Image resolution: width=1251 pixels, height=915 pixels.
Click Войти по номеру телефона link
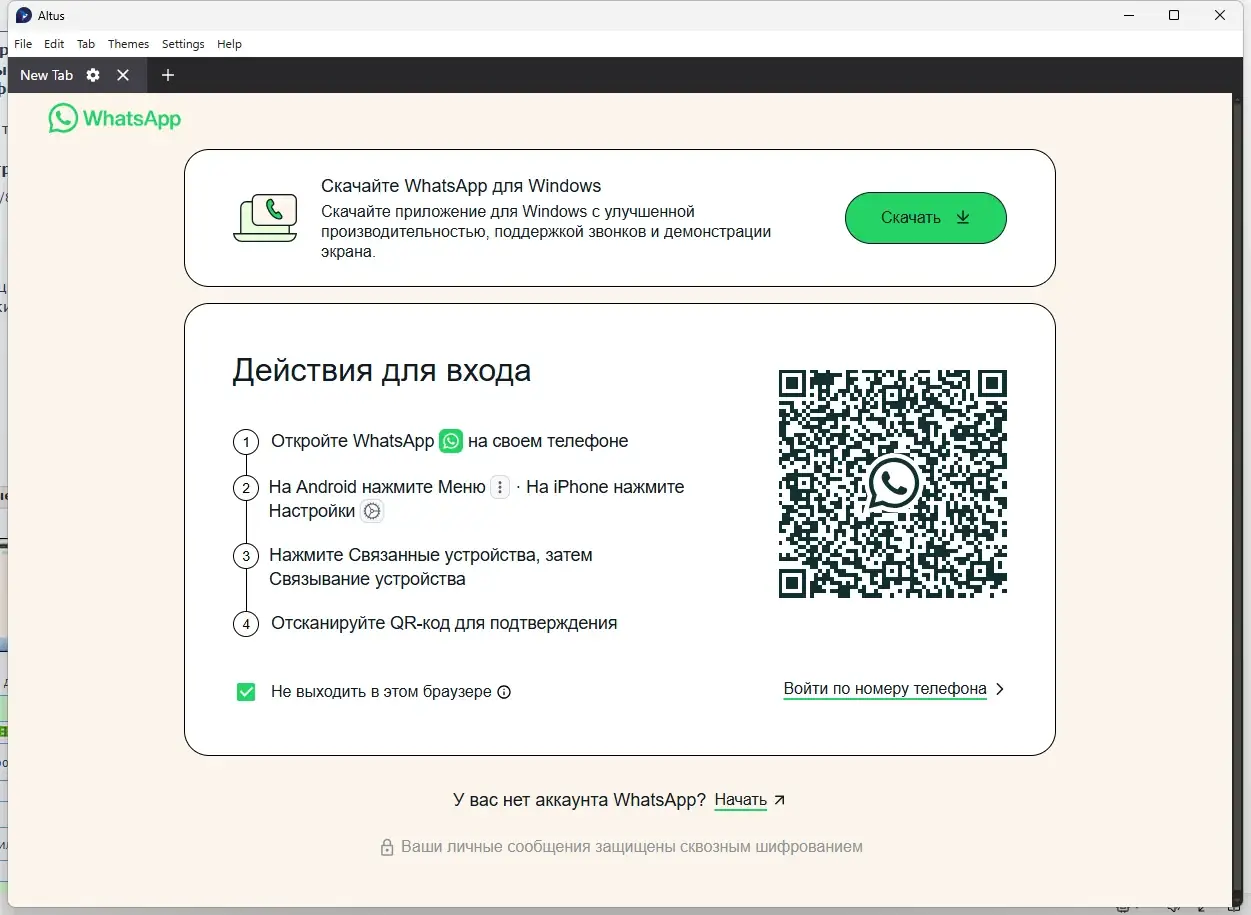coord(885,689)
